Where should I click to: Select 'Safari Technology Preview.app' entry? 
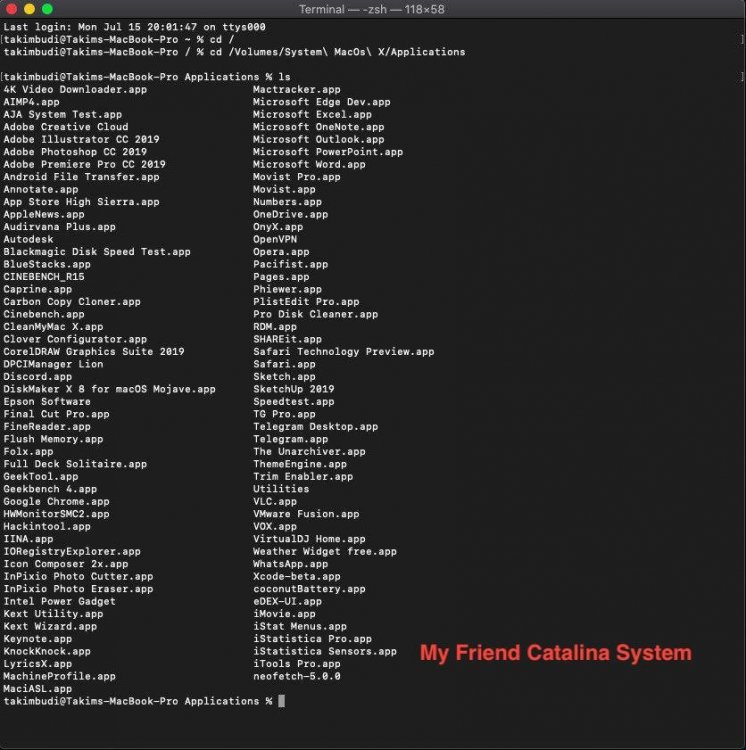344,352
